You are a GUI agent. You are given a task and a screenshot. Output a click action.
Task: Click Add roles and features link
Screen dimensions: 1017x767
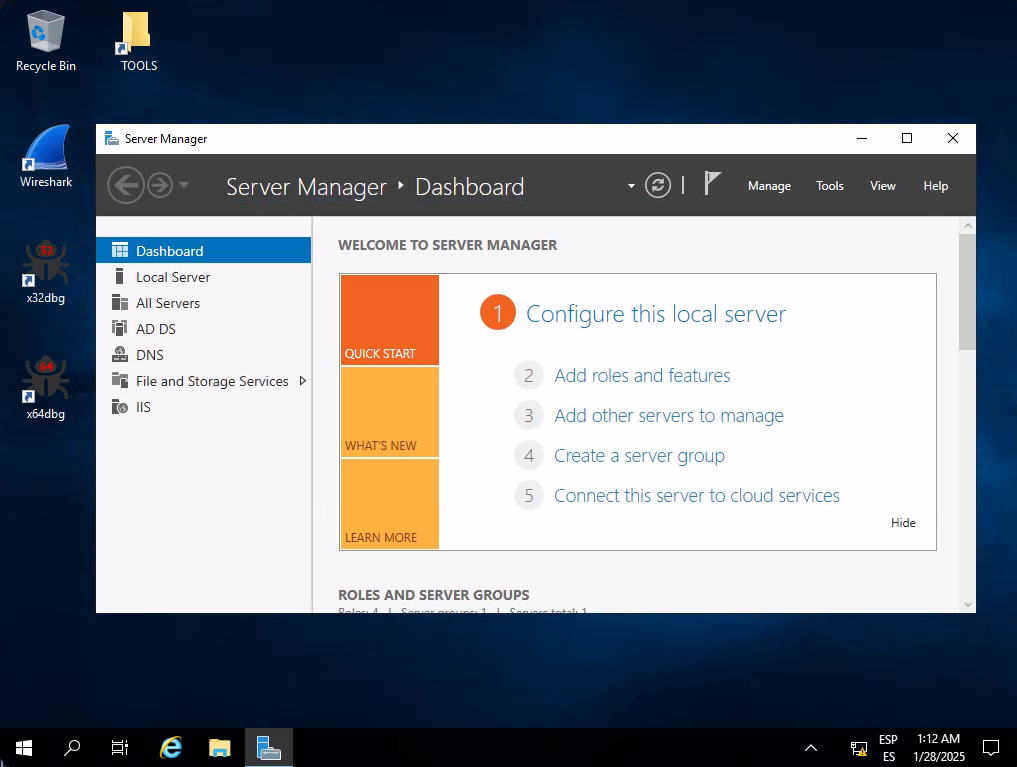[x=642, y=375]
